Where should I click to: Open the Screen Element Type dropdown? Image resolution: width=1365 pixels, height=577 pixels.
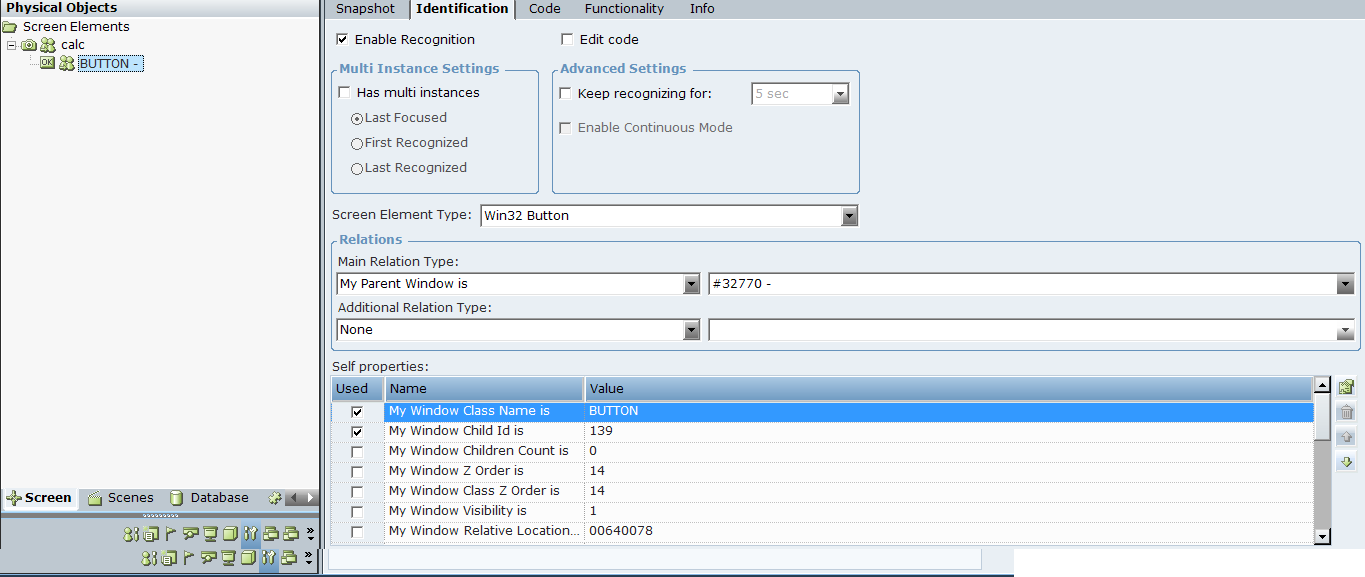coord(849,216)
